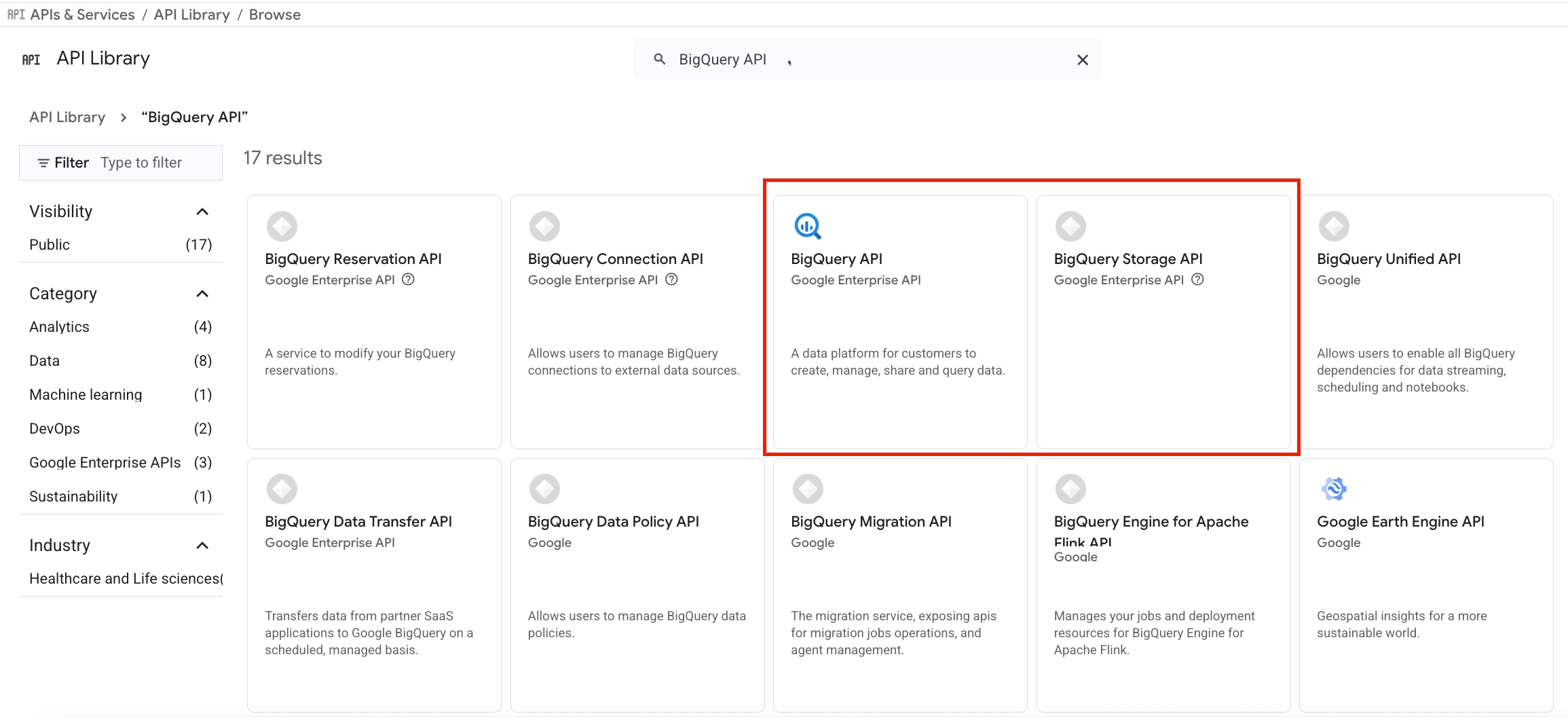This screenshot has height=718, width=1568.
Task: Collapse the Industry filter section
Action: tap(202, 546)
